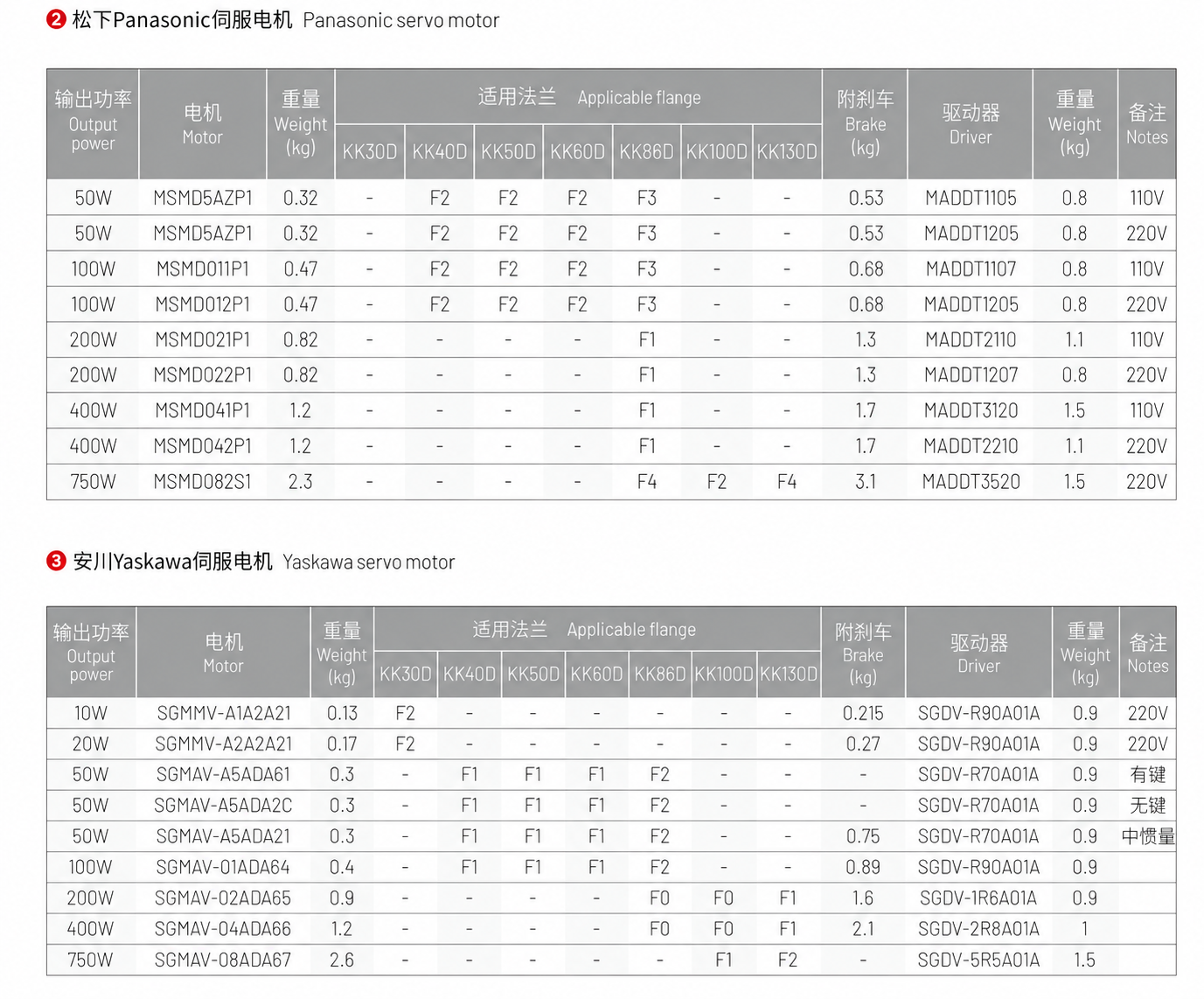The height and width of the screenshot is (999, 1204).
Task: Click the Panasonic servo motor section heading
Action: (273, 20)
